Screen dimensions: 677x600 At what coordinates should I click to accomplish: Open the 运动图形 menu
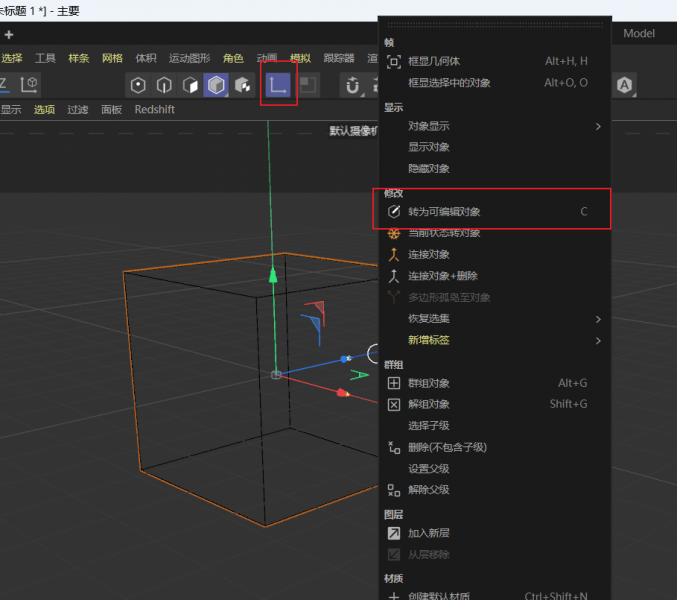(190, 58)
